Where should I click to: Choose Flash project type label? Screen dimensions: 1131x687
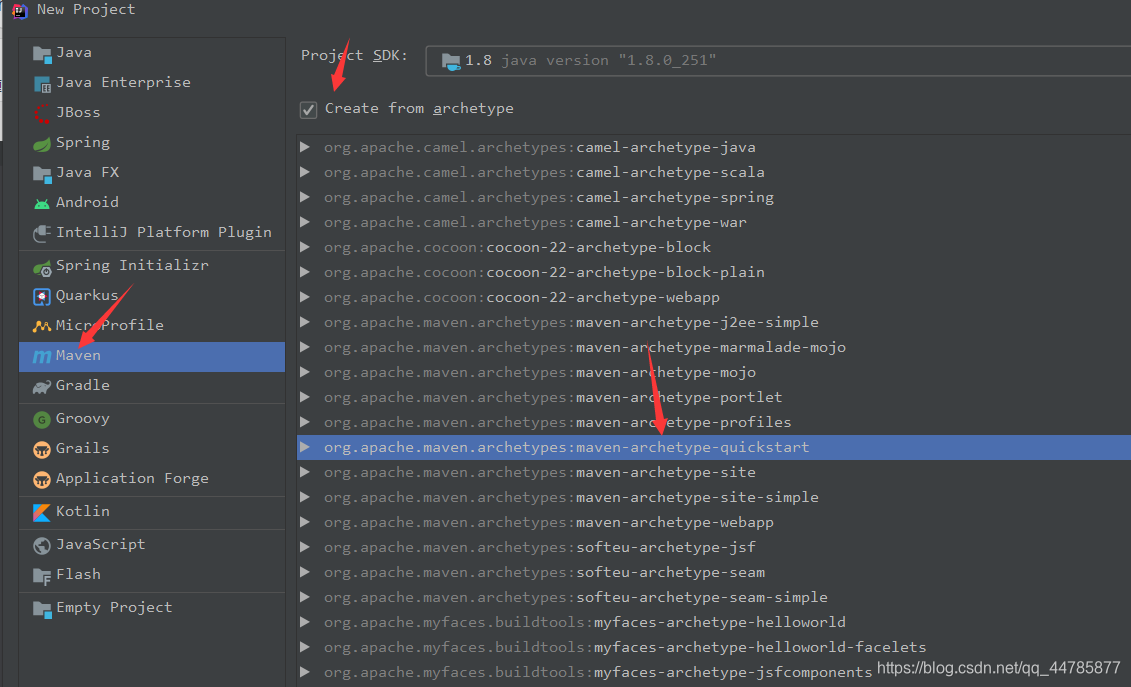(79, 574)
